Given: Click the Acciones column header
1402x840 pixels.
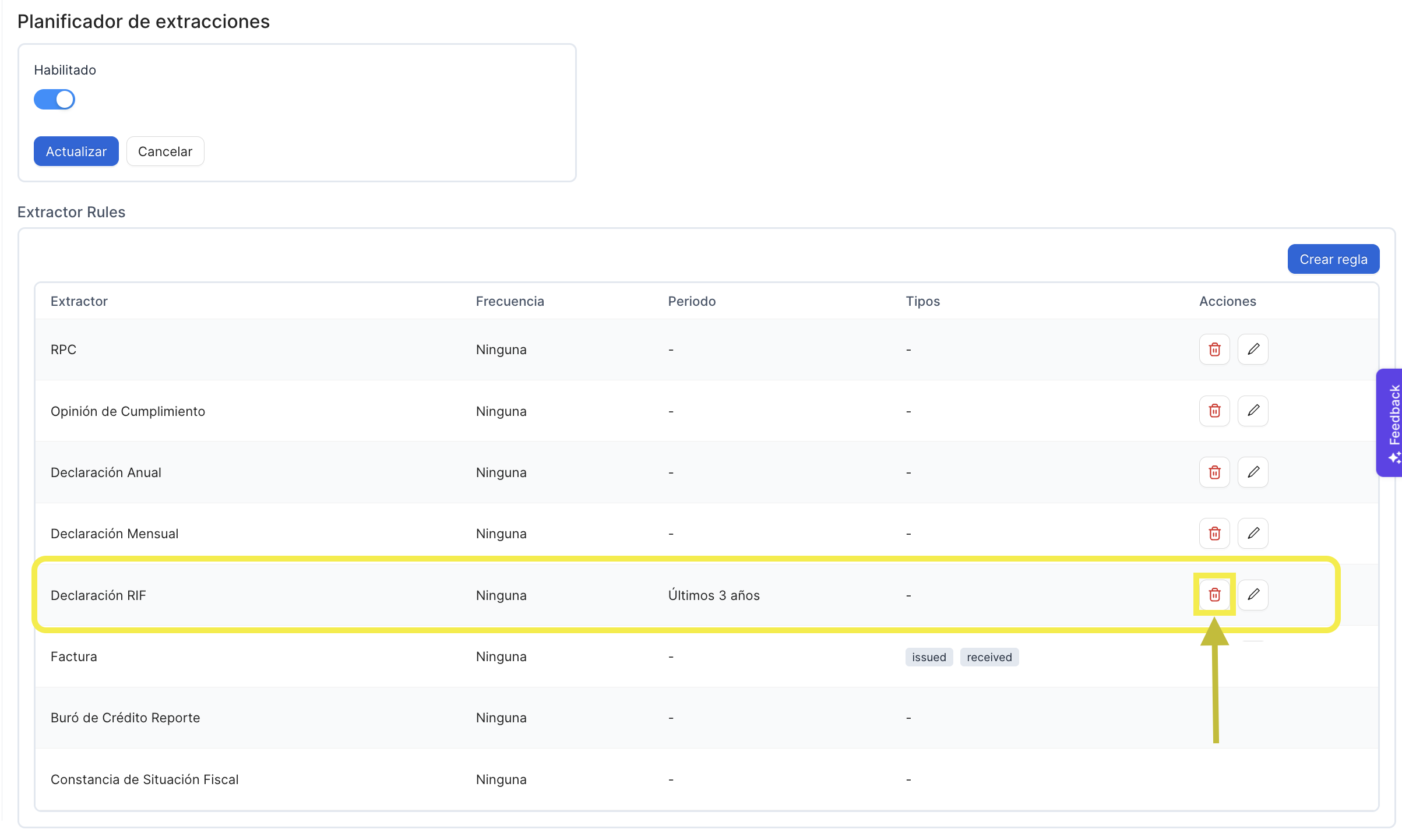Looking at the screenshot, I should click(x=1228, y=301).
